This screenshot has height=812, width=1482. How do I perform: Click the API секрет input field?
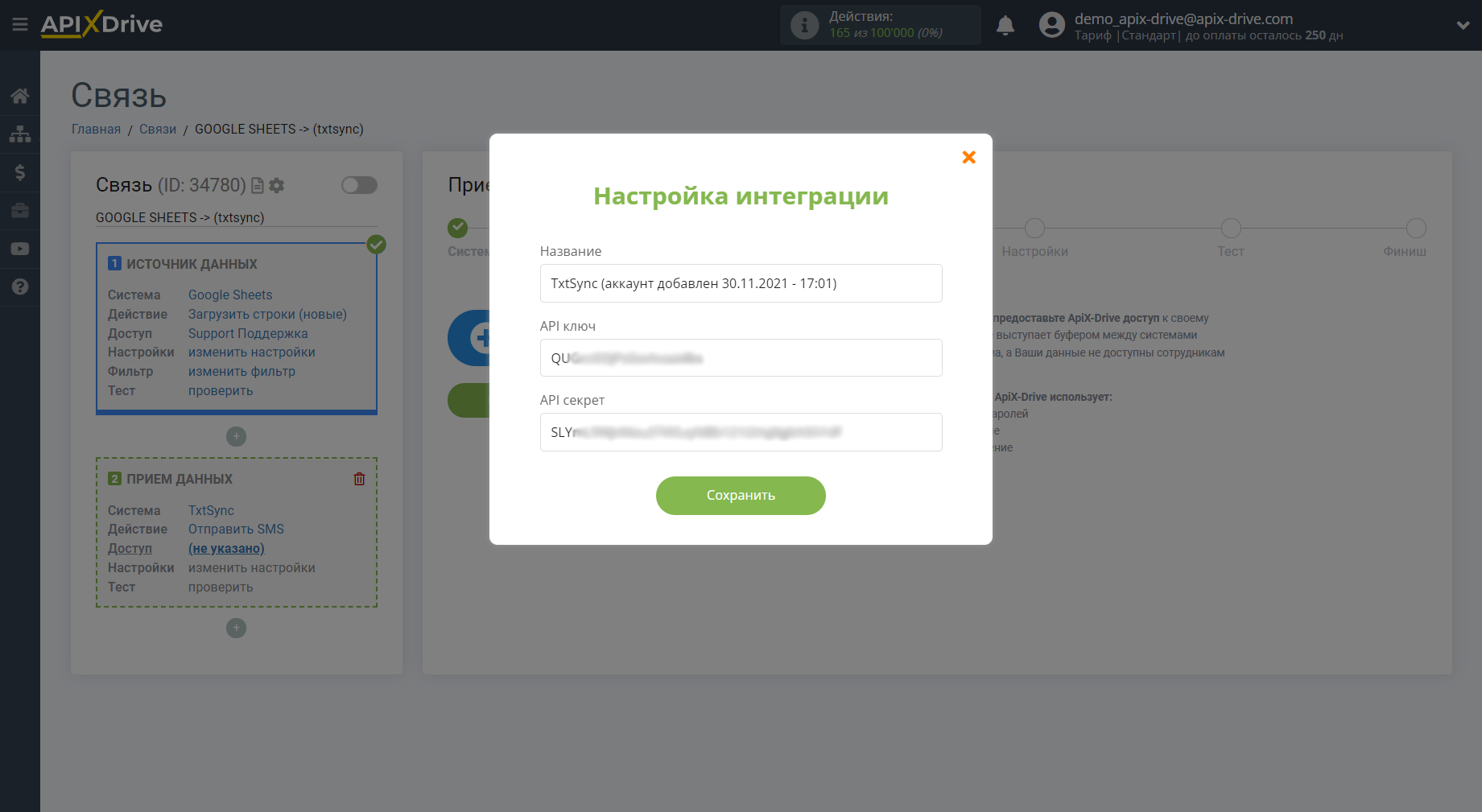coord(741,432)
